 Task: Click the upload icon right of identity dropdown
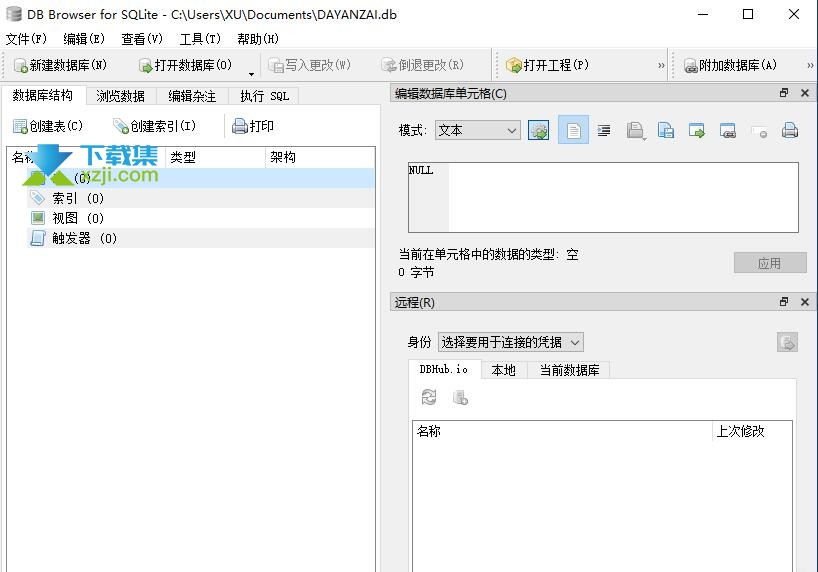click(x=787, y=342)
